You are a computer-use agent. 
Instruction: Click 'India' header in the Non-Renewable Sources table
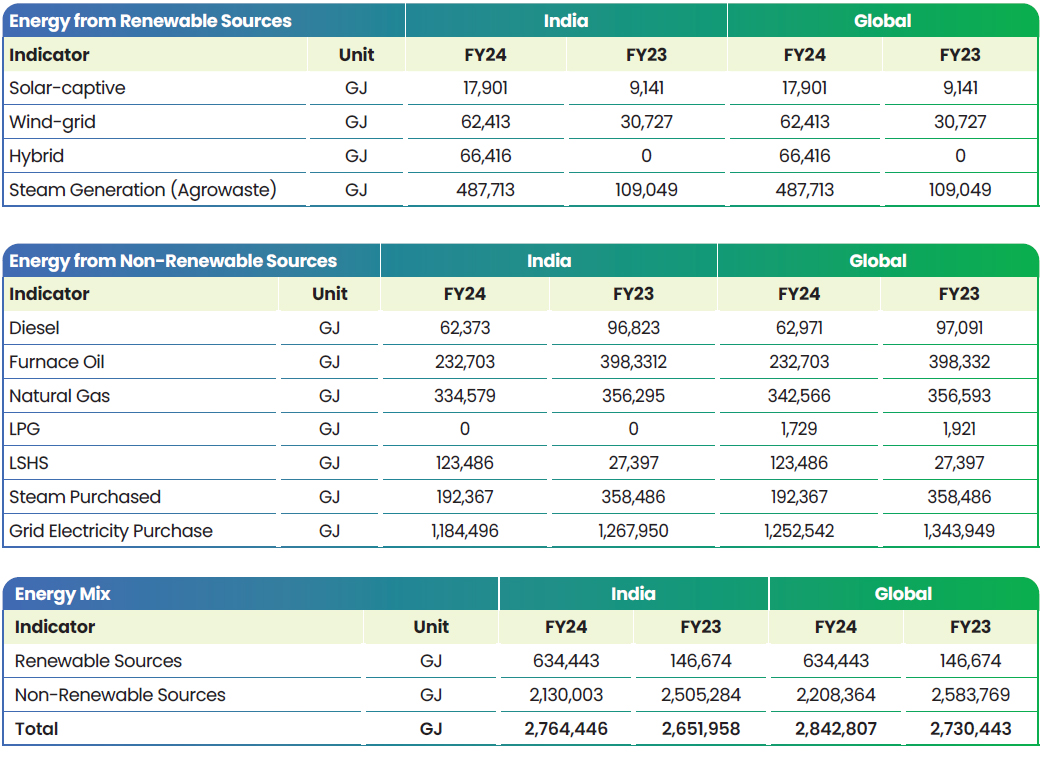549,261
